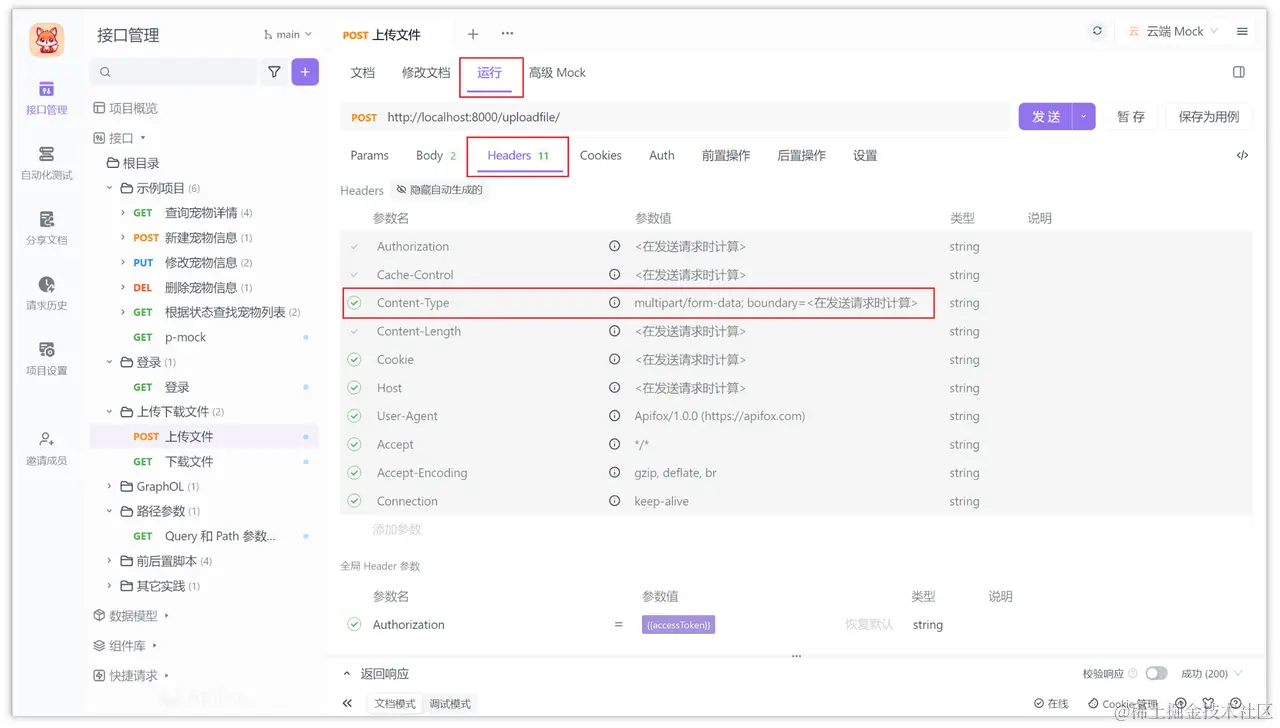Image resolution: width=1280 pixels, height=728 pixels.
Task: Toggle the 校验响应 switch
Action: coord(1157,673)
